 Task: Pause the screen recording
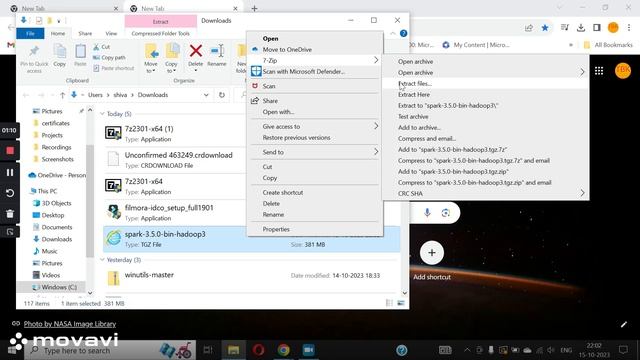click(x=10, y=172)
